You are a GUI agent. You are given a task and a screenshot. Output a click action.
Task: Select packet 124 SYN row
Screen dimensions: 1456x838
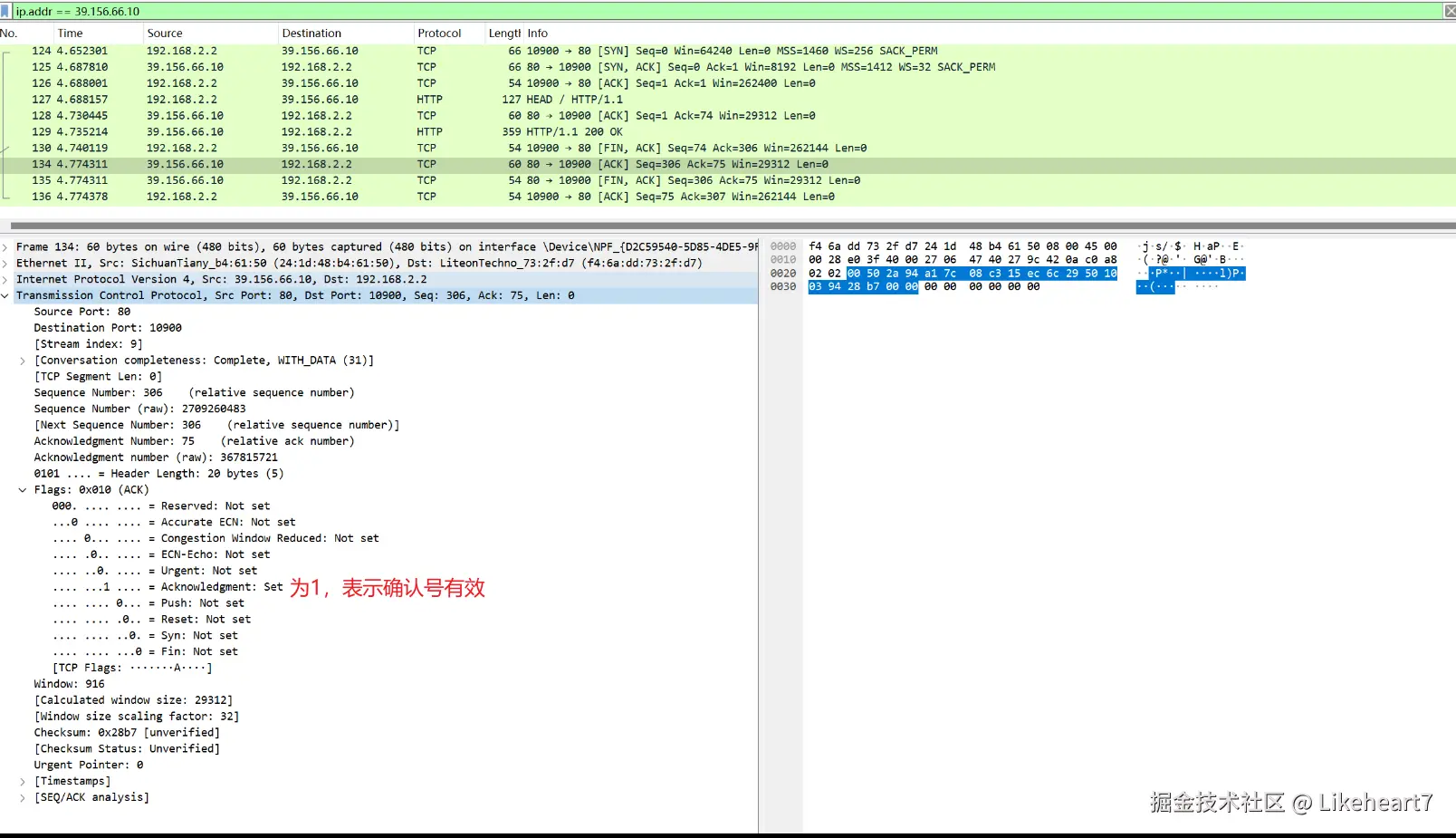click(x=728, y=52)
